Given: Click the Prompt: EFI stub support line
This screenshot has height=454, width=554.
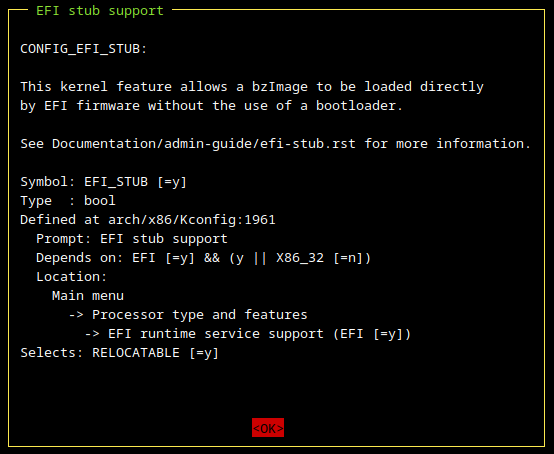Looking at the screenshot, I should click(x=132, y=239).
